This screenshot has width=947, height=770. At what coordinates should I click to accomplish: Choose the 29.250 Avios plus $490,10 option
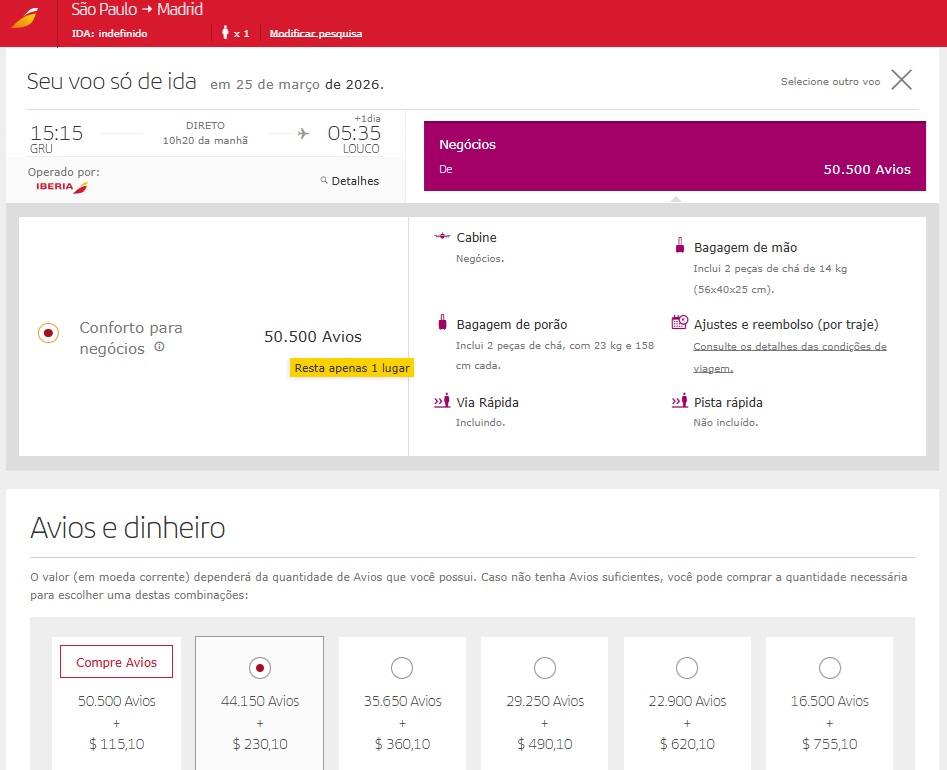coord(544,667)
